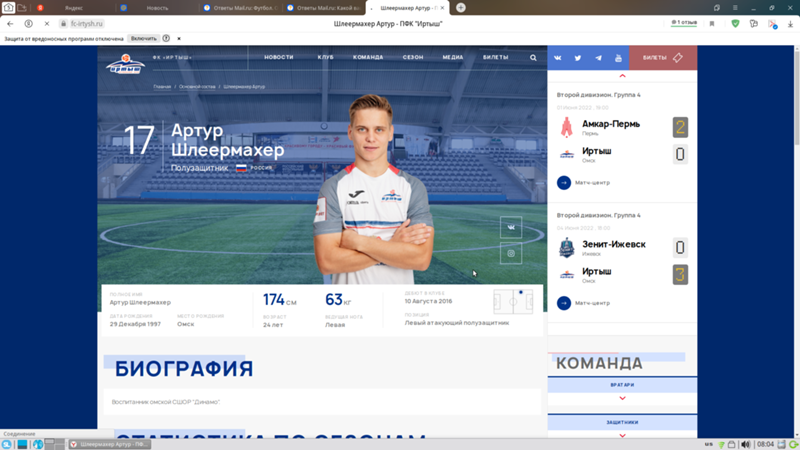The width and height of the screenshot is (800, 450).
Task: Open the БИЛЕТЫ menu item in navigation
Action: point(495,57)
